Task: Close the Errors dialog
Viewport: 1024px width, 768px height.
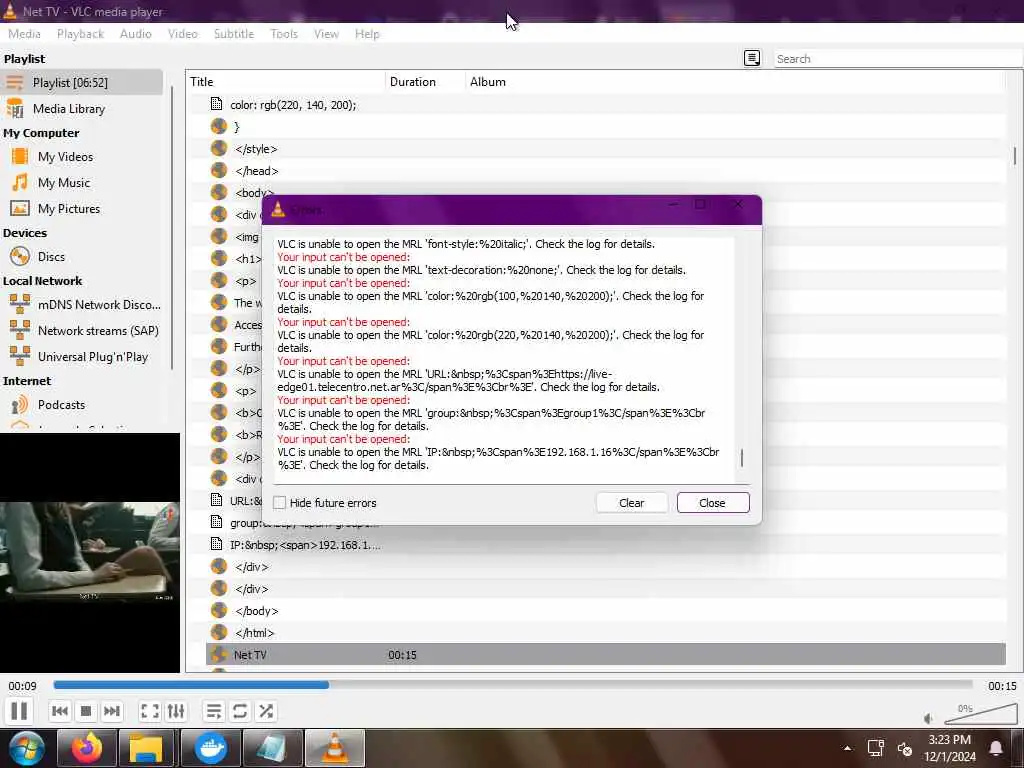Action: (712, 503)
